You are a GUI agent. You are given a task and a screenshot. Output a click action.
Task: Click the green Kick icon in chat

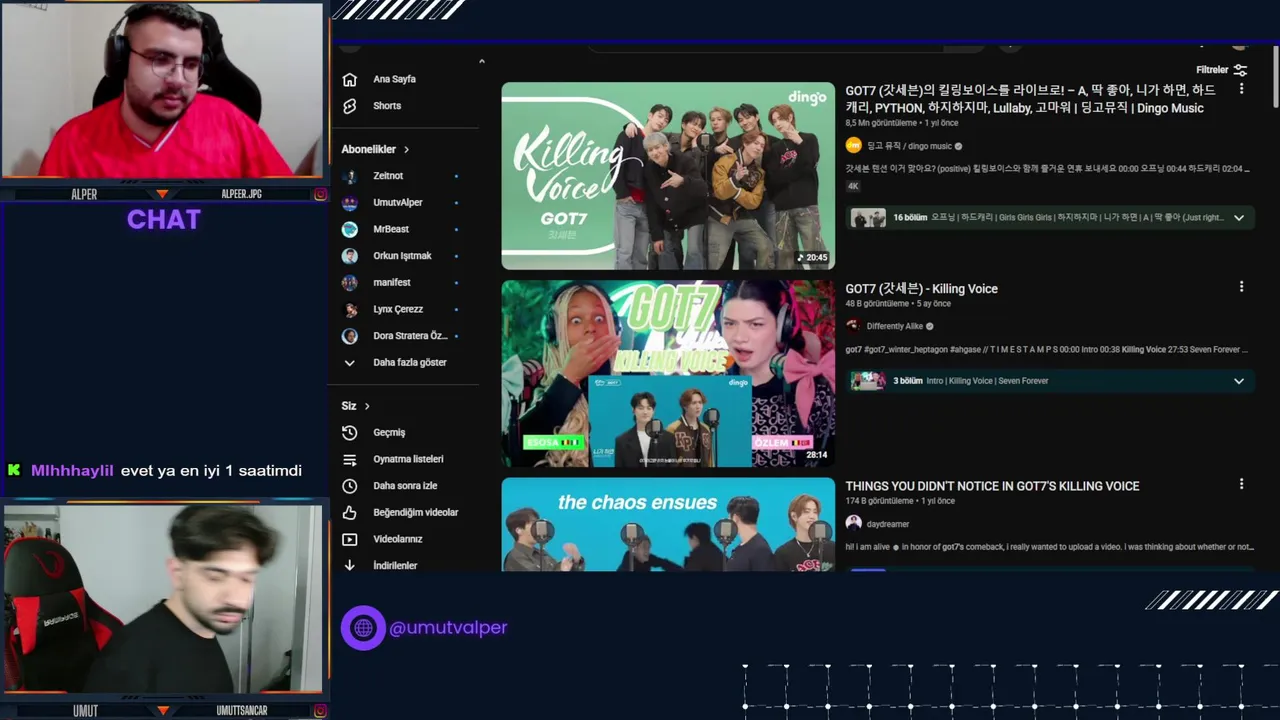click(x=14, y=470)
